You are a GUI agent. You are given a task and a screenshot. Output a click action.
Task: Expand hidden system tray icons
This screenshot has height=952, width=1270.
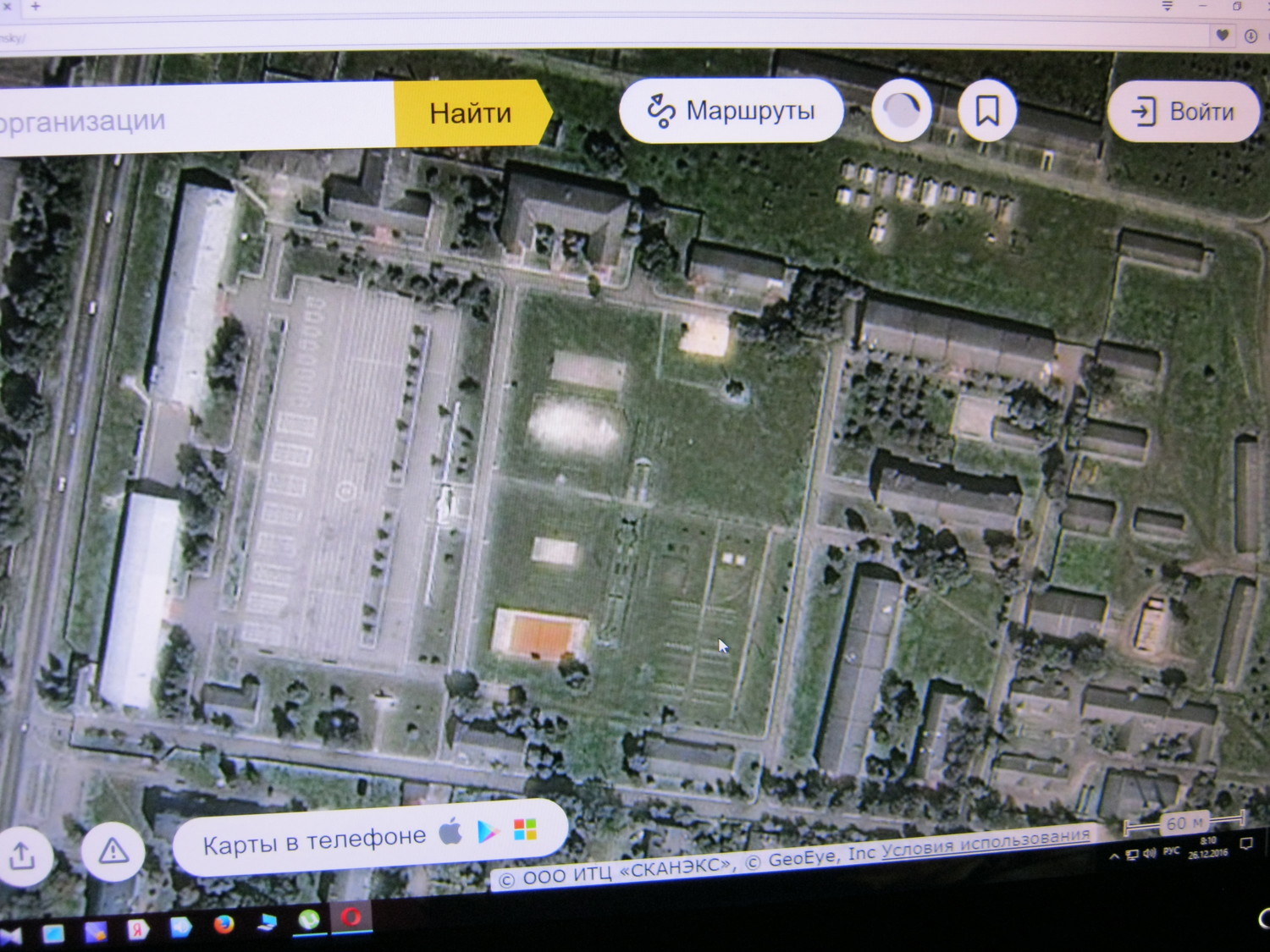(1114, 856)
